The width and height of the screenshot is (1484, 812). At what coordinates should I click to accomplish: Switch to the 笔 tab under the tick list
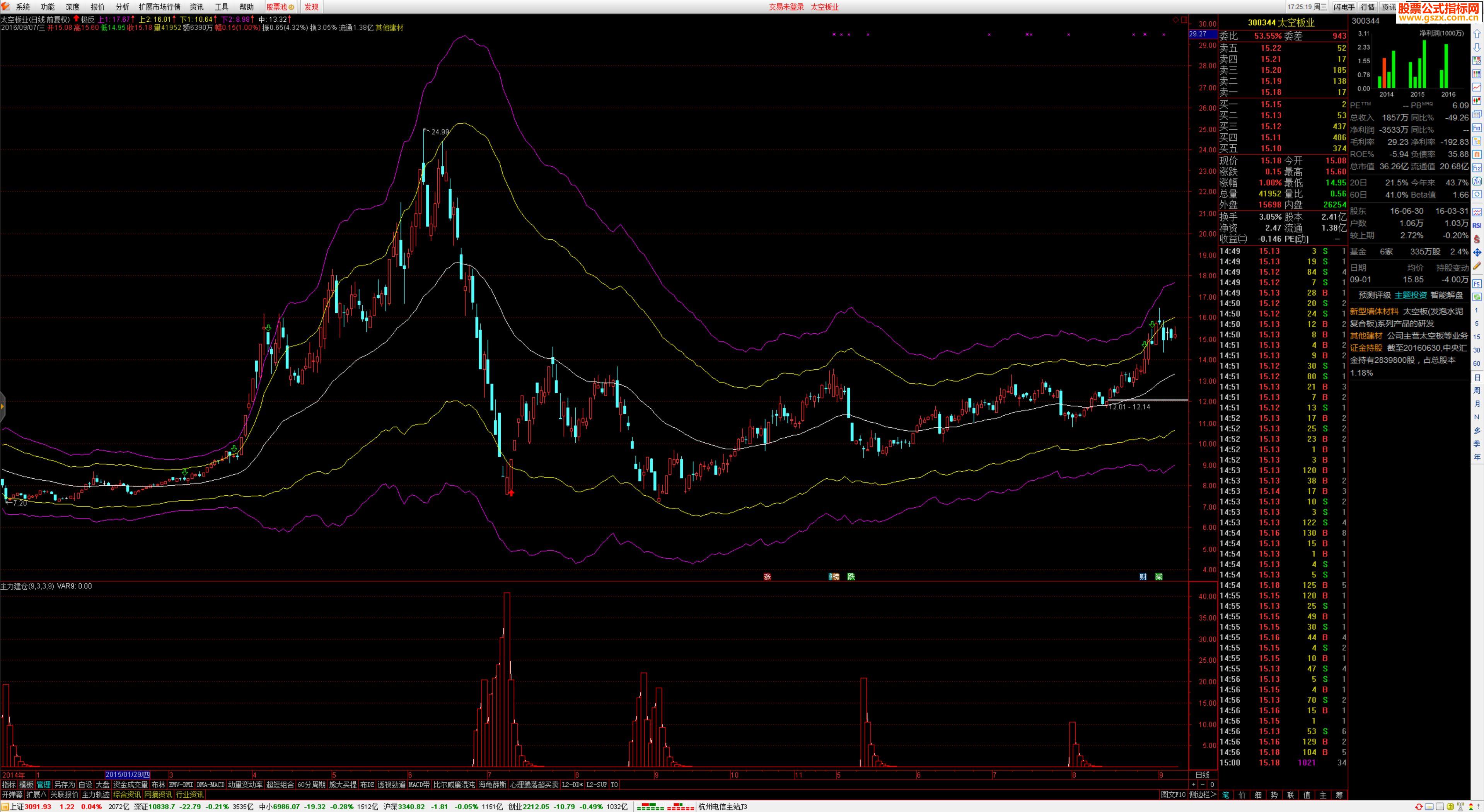(x=1226, y=795)
